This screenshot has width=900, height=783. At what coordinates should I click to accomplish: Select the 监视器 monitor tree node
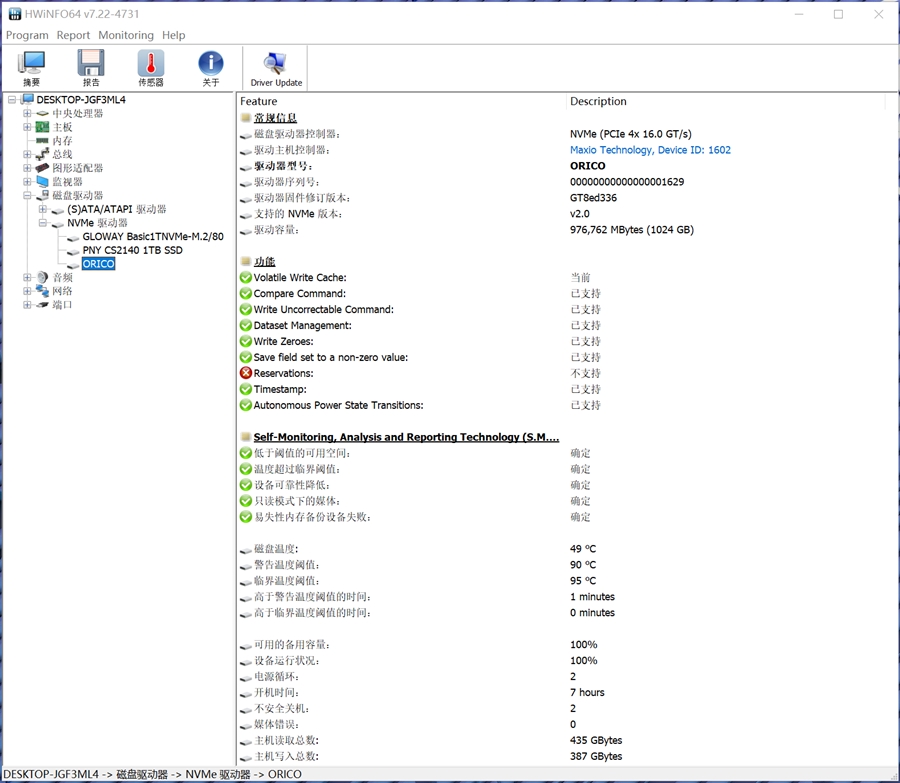click(67, 182)
